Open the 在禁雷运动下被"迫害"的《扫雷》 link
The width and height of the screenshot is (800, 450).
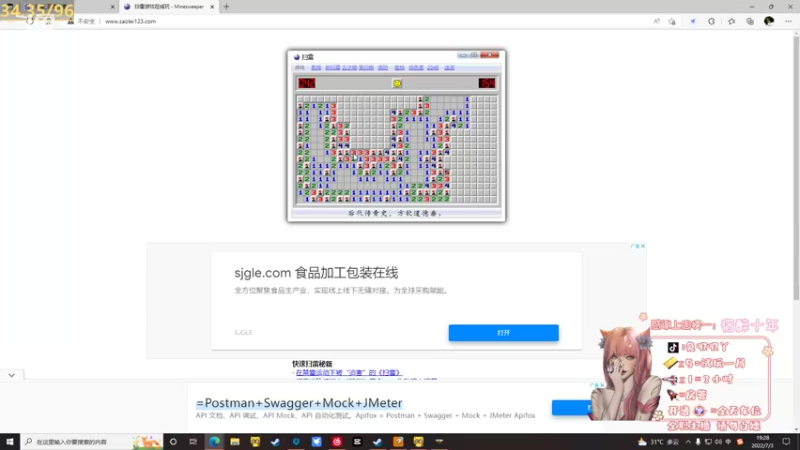pos(348,373)
